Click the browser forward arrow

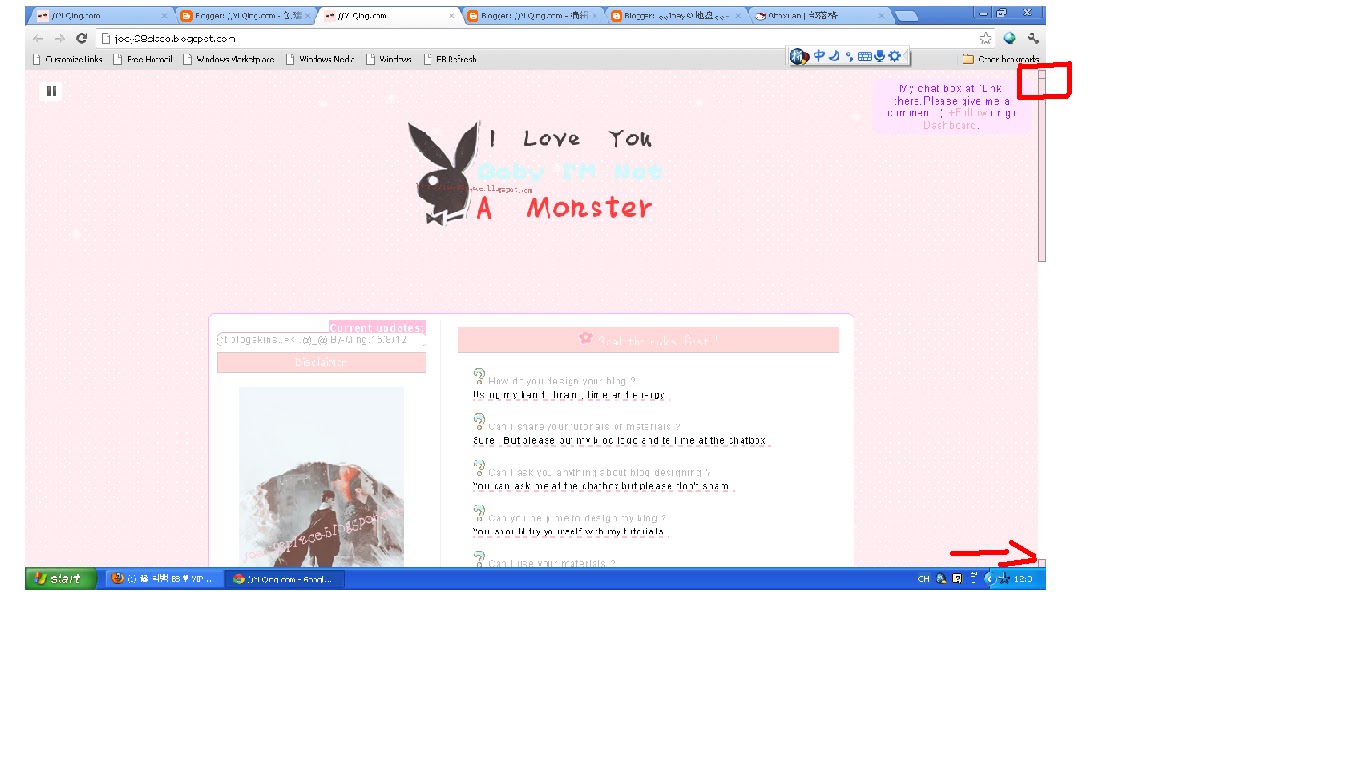pyautogui.click(x=60, y=38)
